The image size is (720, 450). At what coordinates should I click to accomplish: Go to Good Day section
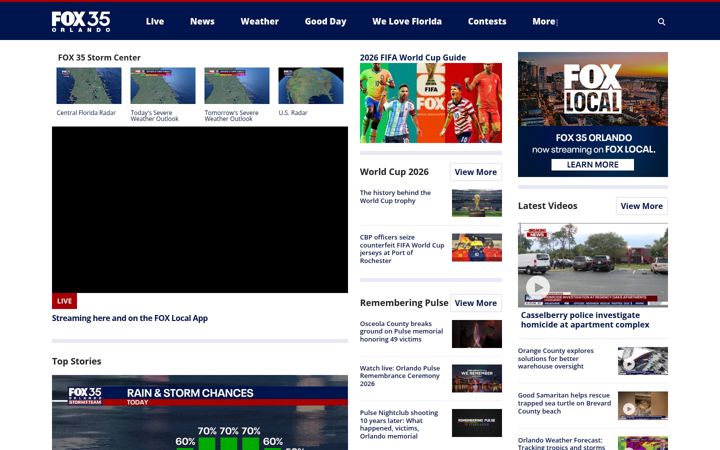pos(325,21)
